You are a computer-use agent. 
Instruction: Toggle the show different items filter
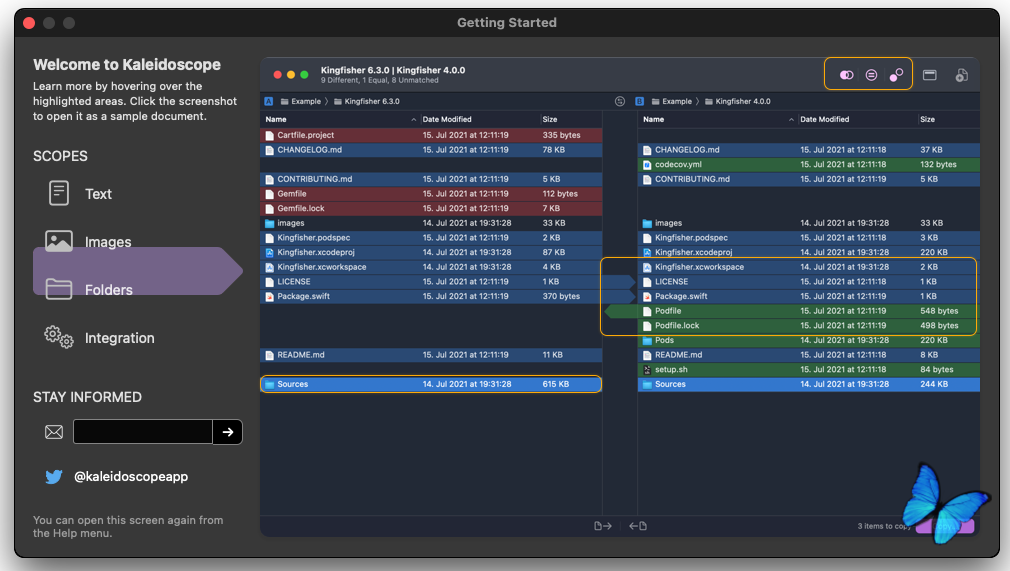(x=847, y=75)
